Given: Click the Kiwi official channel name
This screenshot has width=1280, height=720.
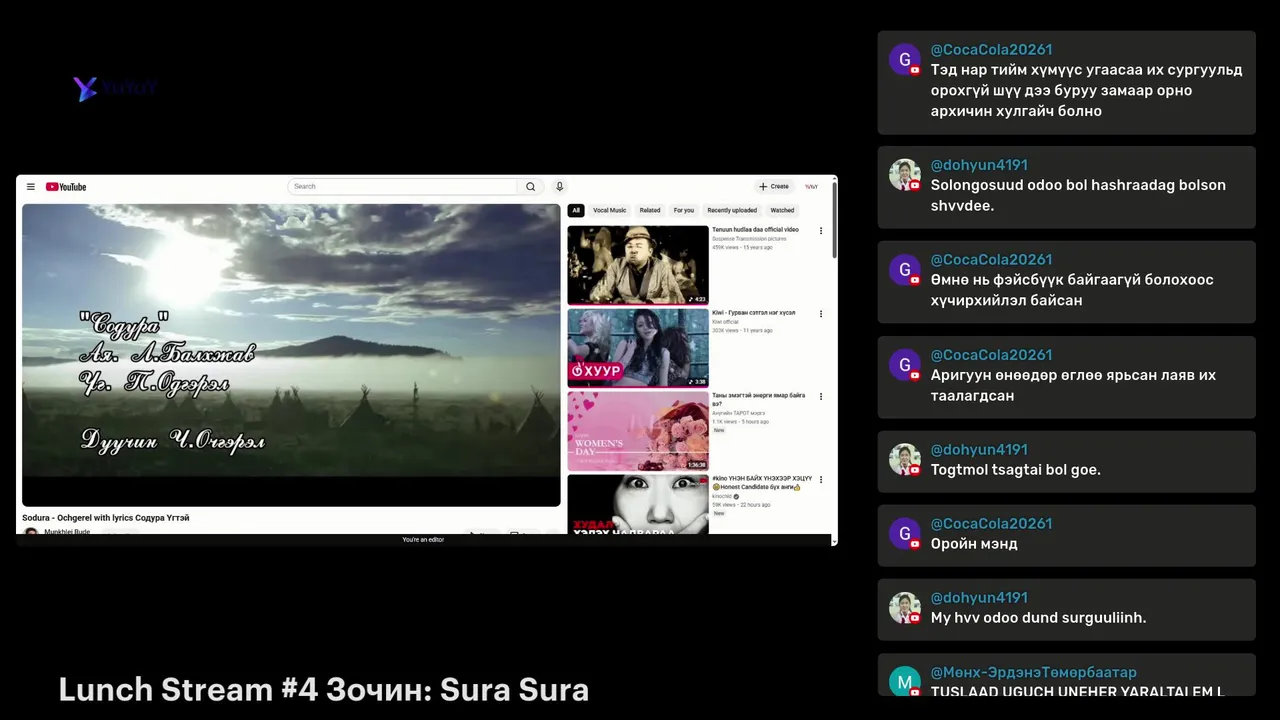Looking at the screenshot, I should (725, 322).
